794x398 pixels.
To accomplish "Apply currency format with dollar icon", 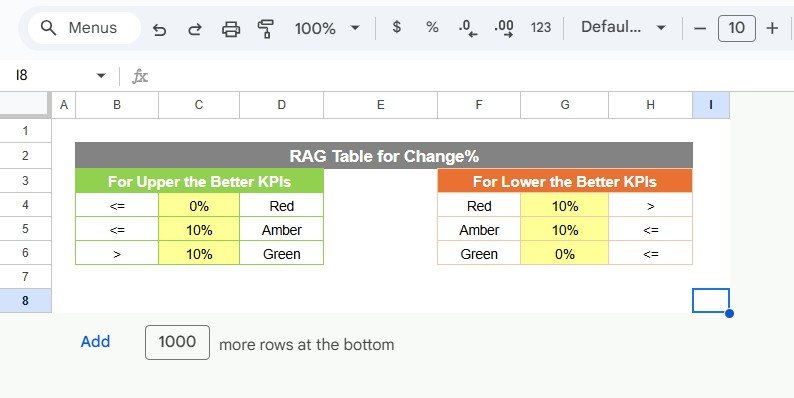I will click(x=397, y=27).
